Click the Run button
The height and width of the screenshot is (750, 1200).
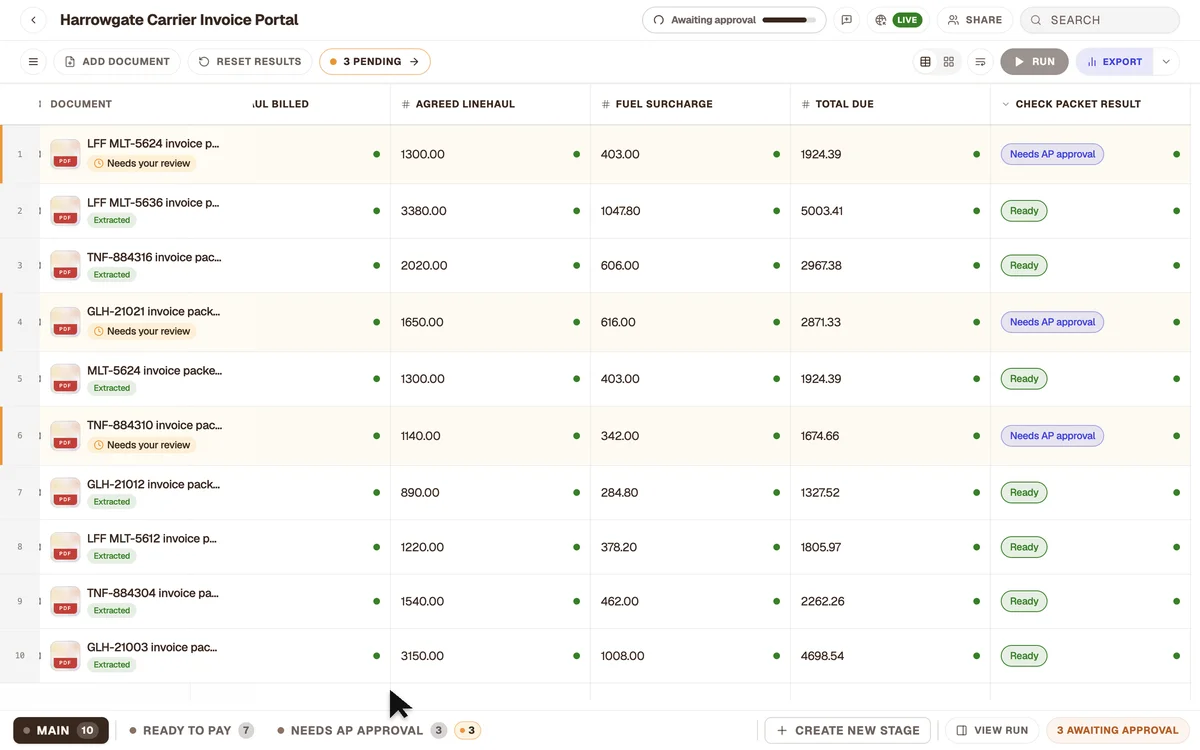tap(1034, 62)
